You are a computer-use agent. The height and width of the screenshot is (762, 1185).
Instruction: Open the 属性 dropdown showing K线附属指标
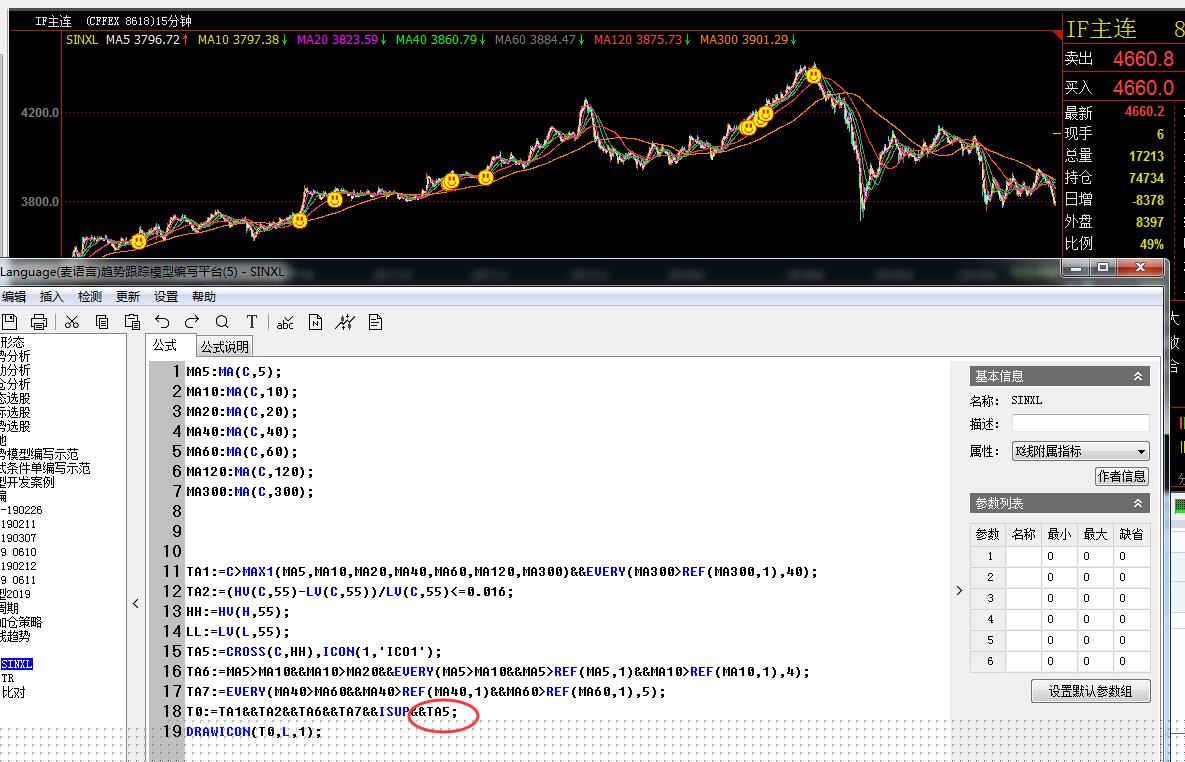coord(1080,451)
